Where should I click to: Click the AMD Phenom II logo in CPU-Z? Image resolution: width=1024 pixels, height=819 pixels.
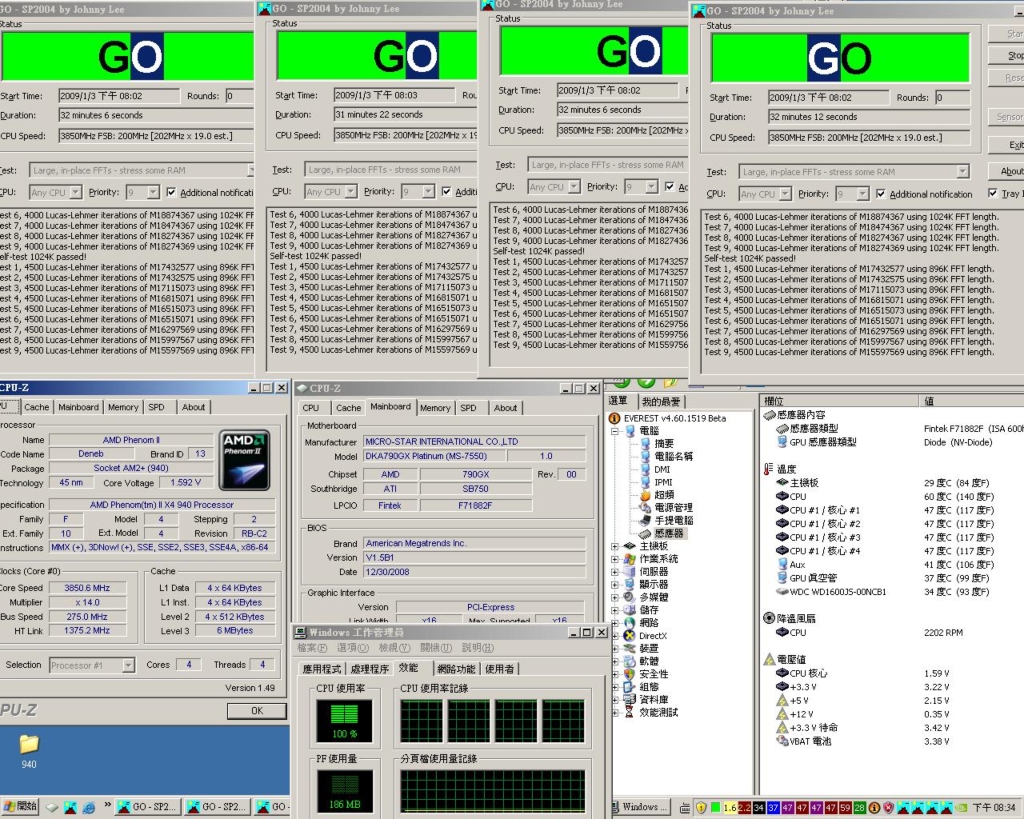(x=245, y=460)
